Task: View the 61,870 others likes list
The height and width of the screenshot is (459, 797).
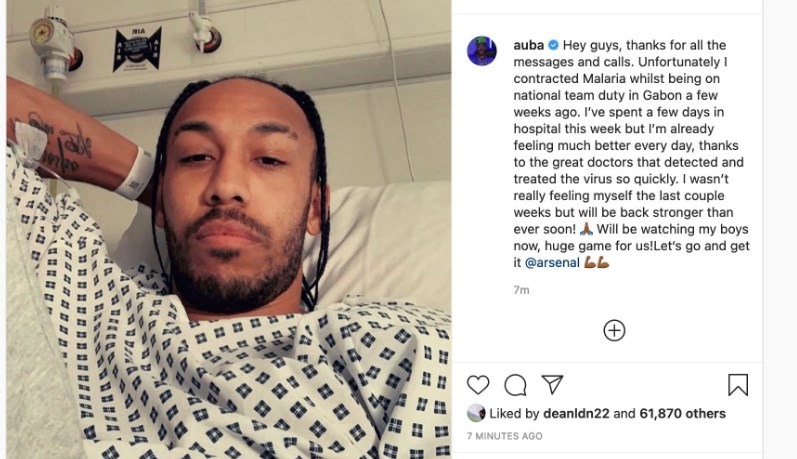Action: coord(682,414)
